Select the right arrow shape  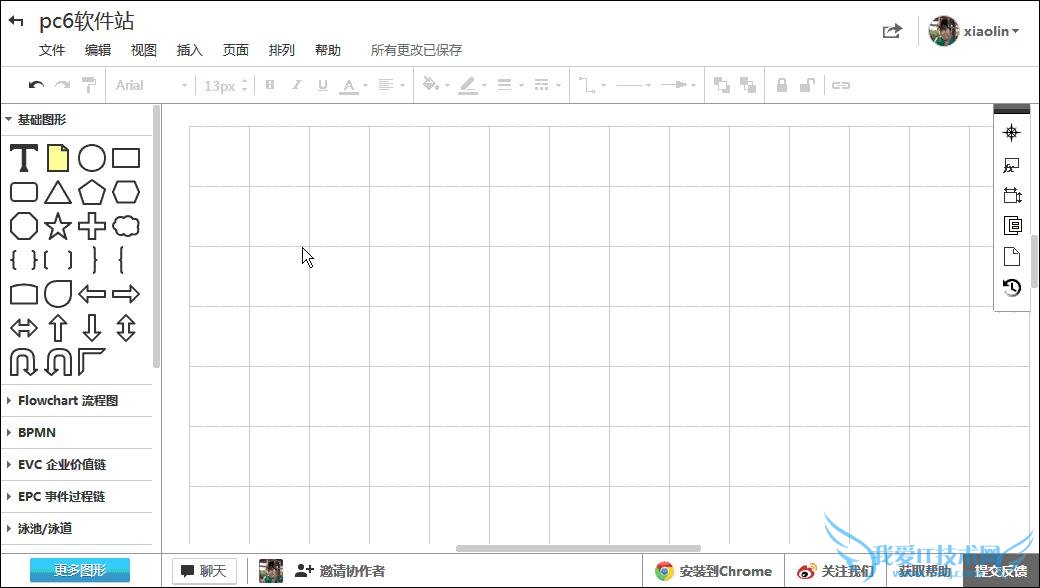click(126, 294)
